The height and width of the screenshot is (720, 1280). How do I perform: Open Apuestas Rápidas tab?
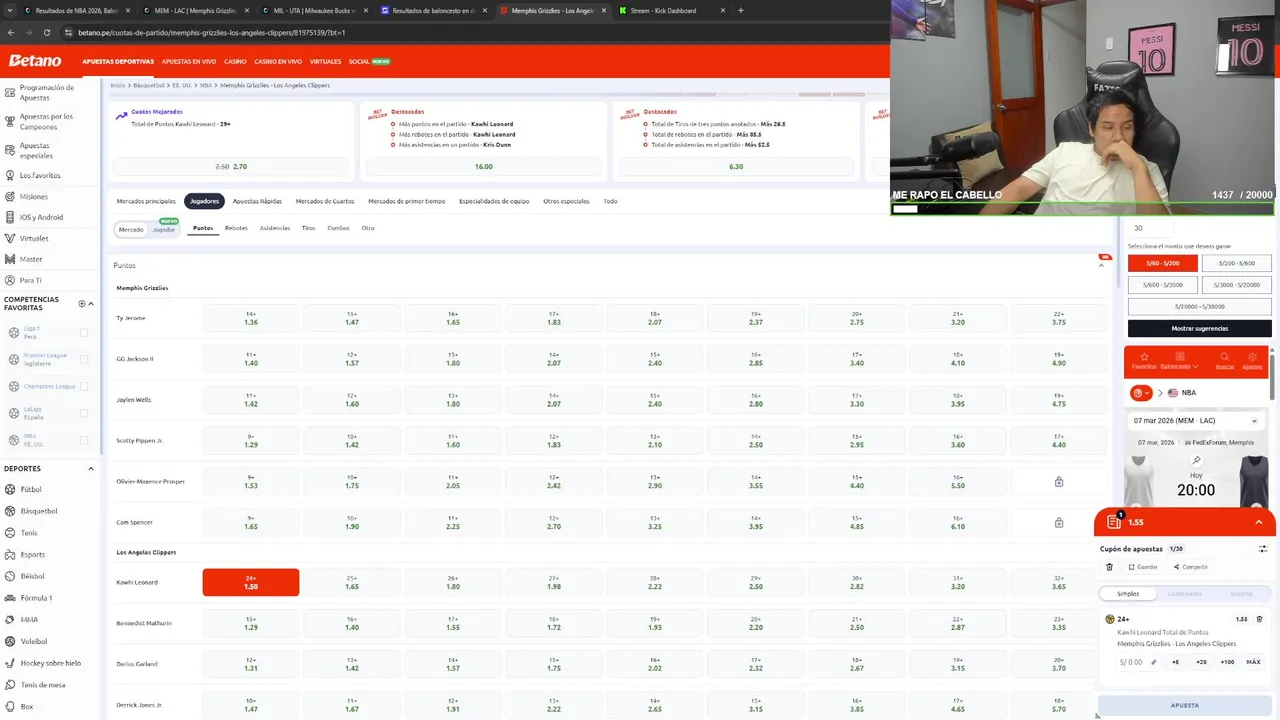(x=257, y=201)
